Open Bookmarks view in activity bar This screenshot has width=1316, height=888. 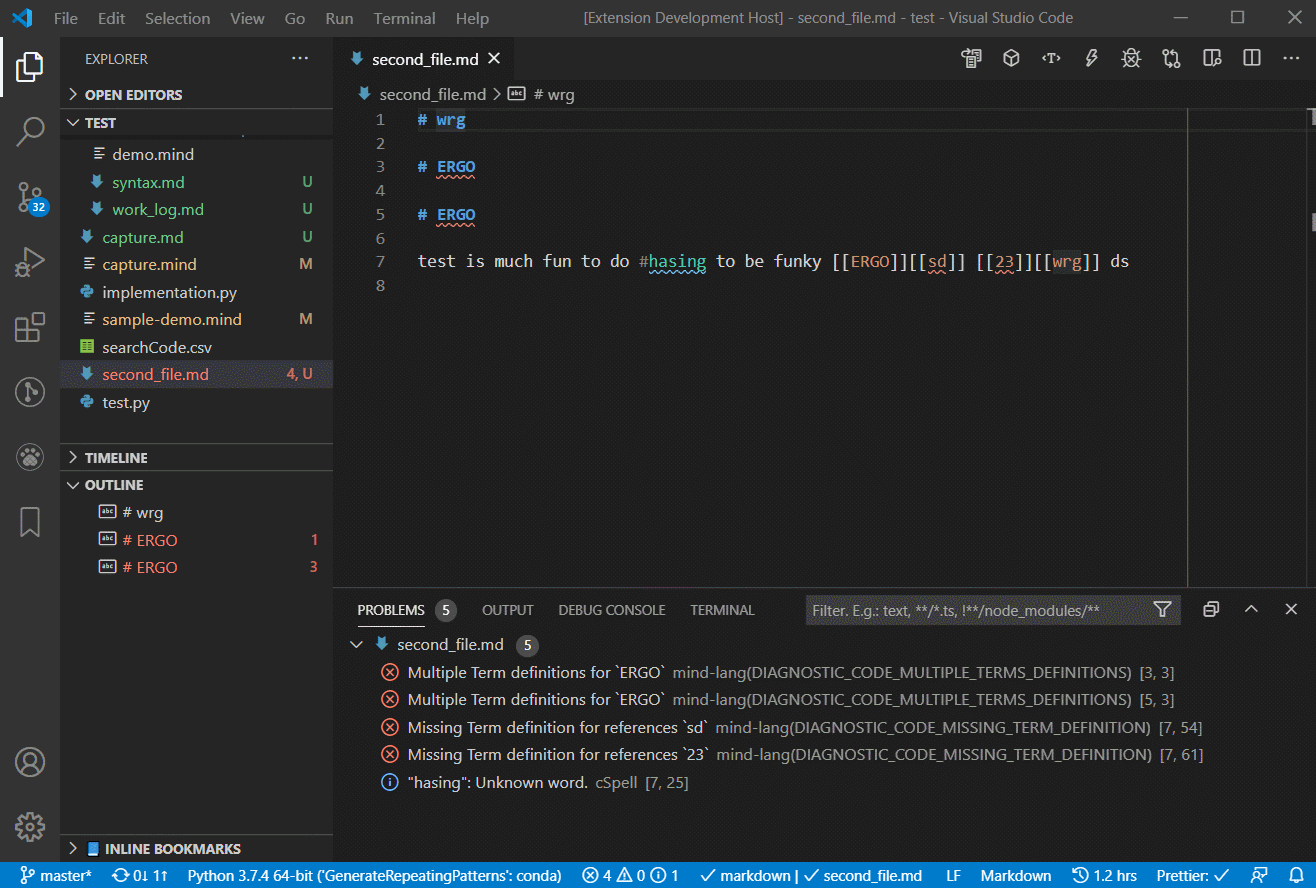pos(30,521)
